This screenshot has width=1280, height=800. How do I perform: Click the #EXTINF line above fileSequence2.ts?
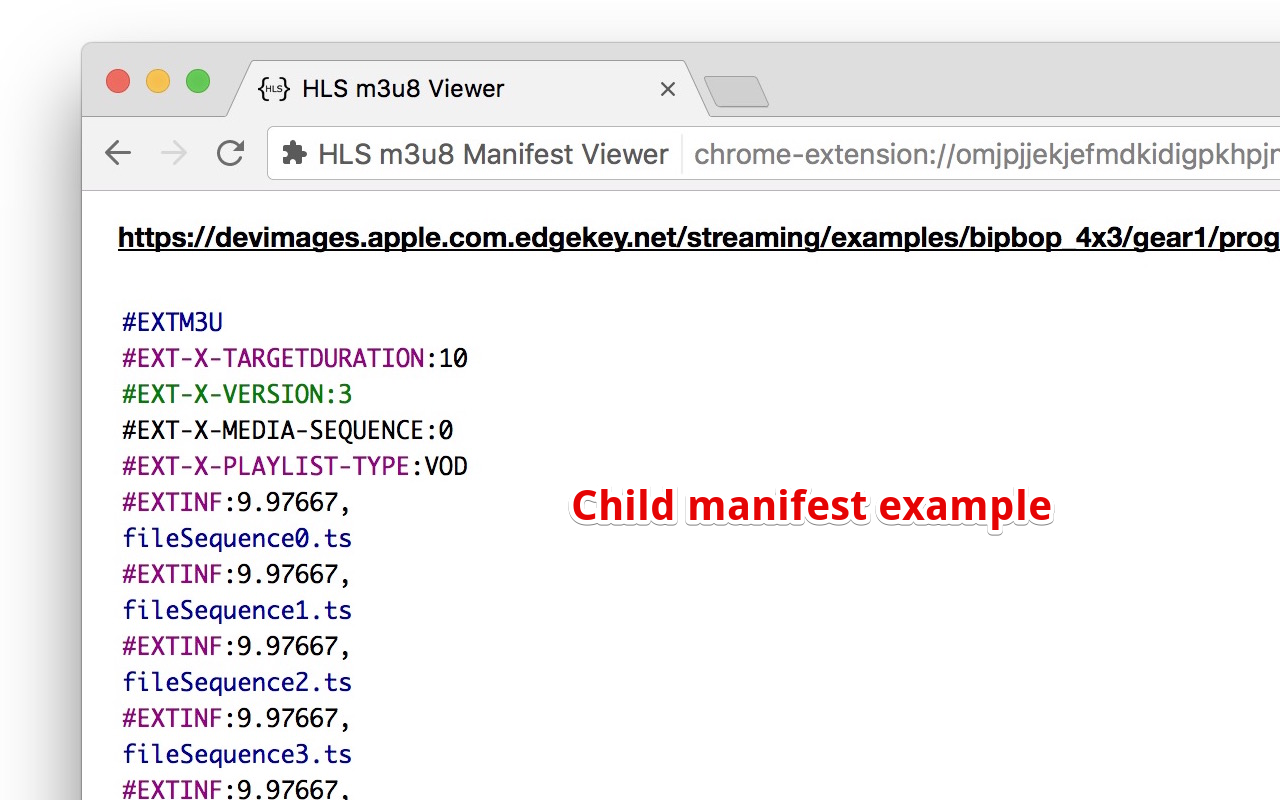[237, 646]
